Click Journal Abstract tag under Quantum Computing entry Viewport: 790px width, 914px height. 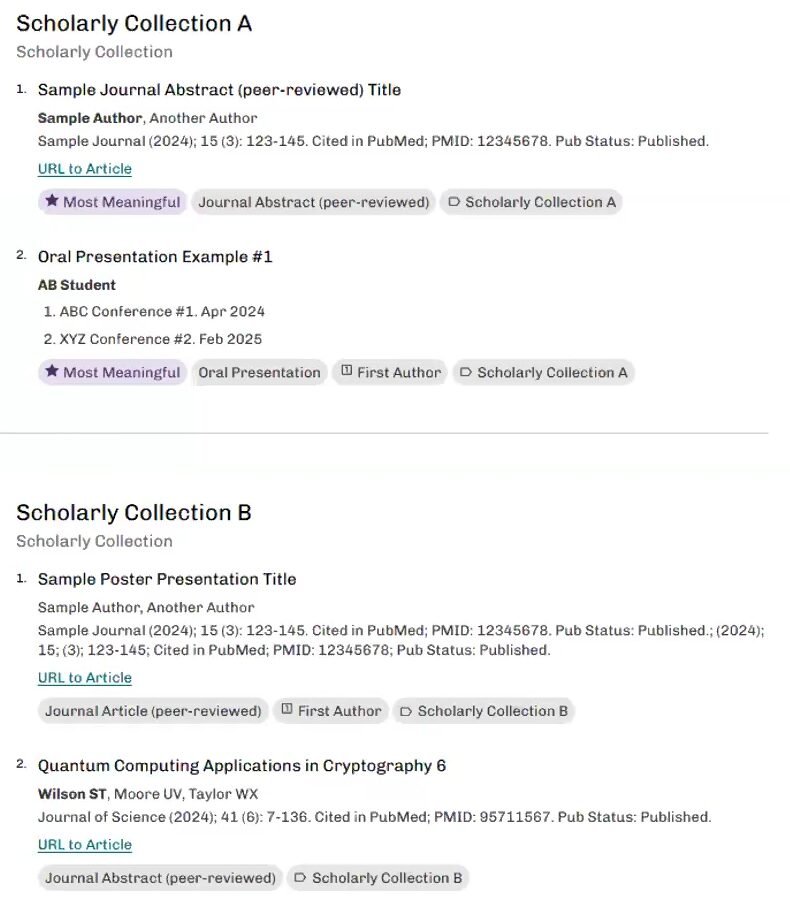coord(160,878)
